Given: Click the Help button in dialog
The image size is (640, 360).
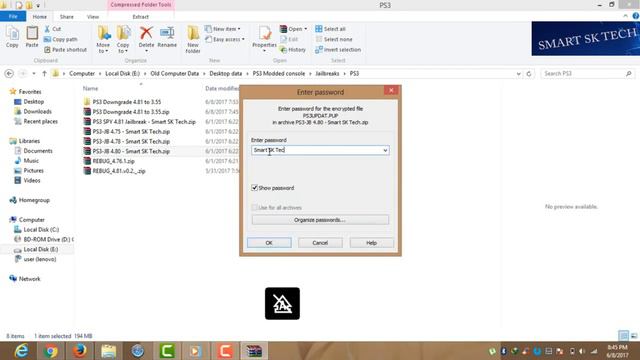Looking at the screenshot, I should point(371,242).
